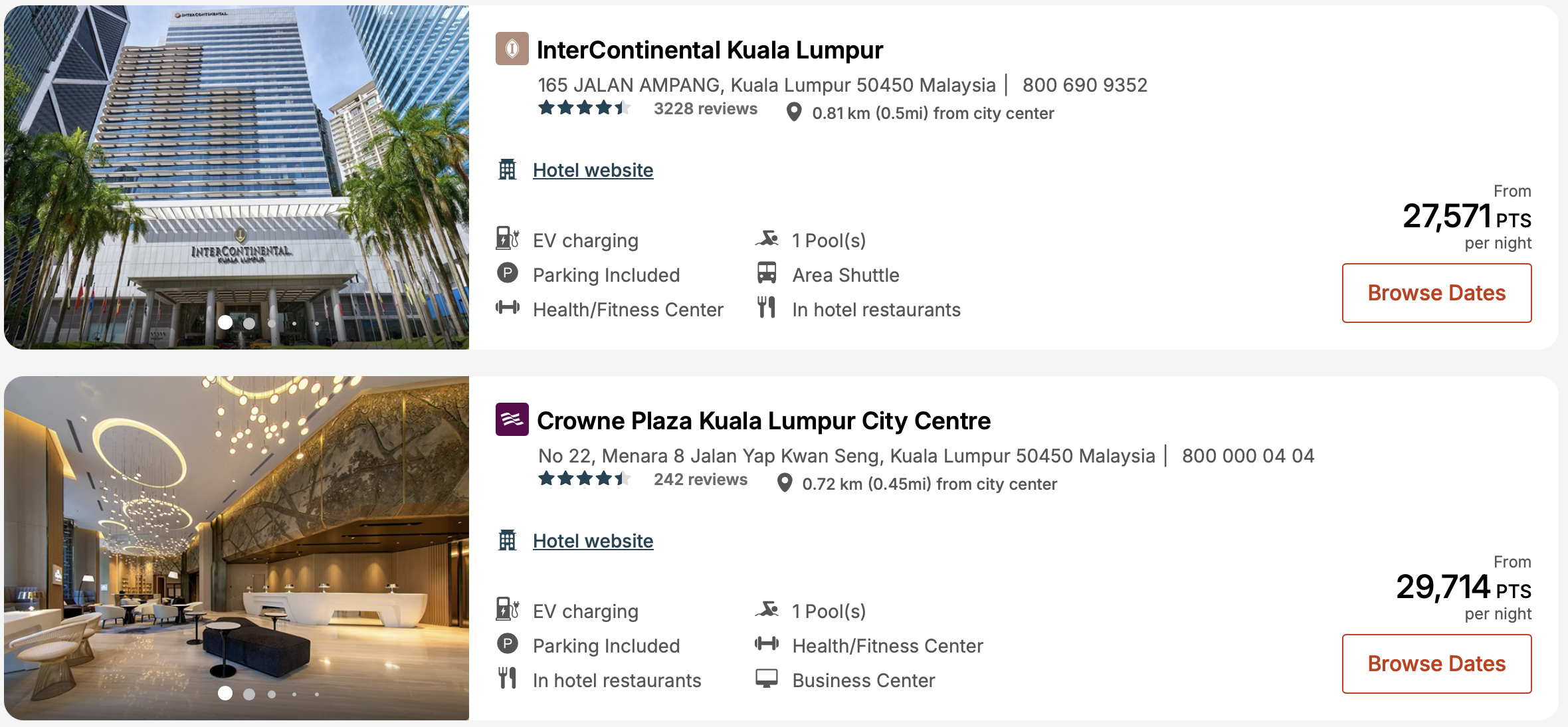The image size is (1568, 727).
Task: Open Browse Dates for Crowne Plaza City Centre
Action: tap(1437, 663)
